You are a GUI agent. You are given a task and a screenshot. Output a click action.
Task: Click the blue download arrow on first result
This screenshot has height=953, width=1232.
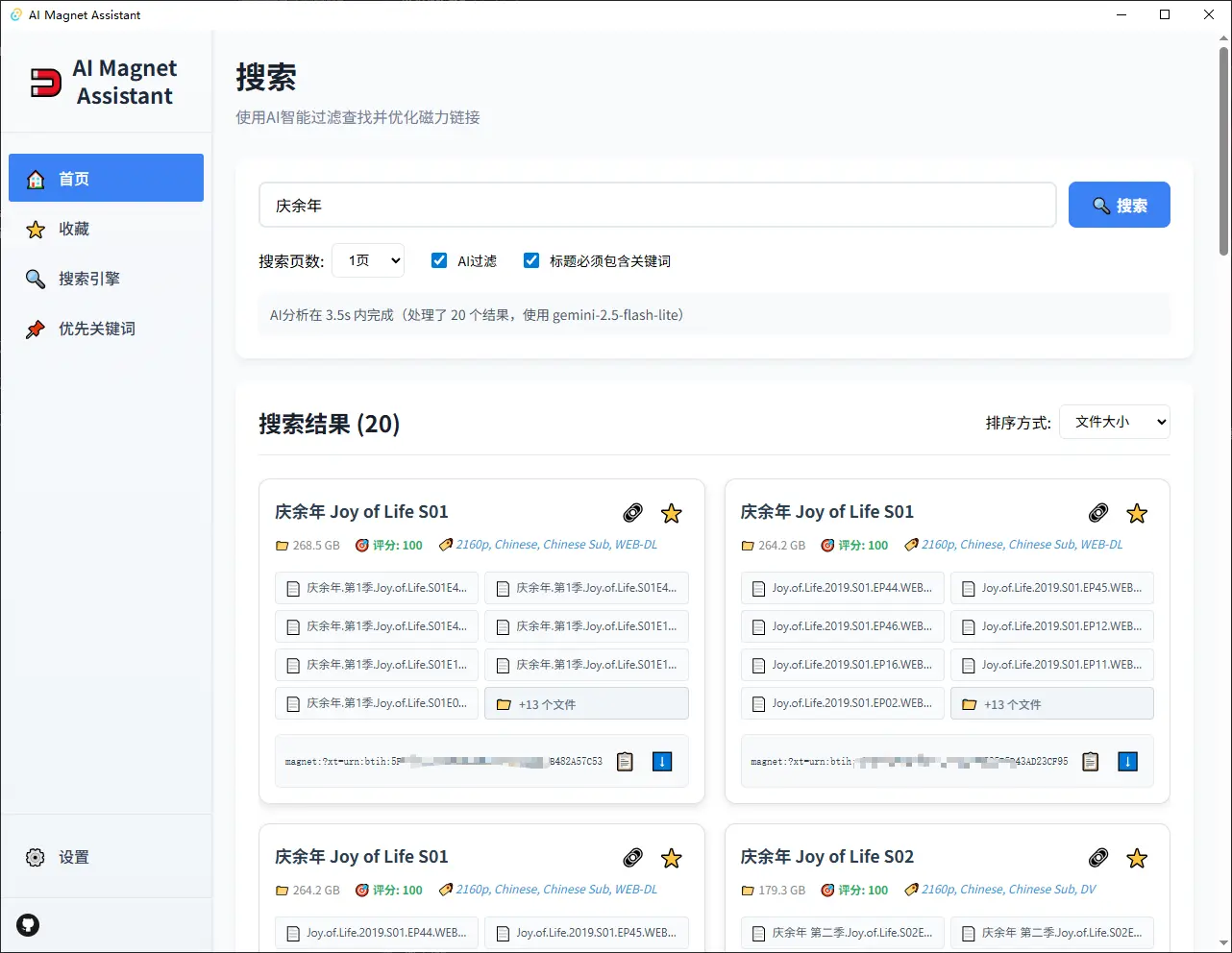point(662,761)
